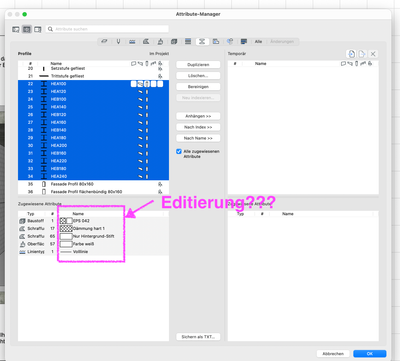Select the Volllinie line type row
This screenshot has width=400, height=361.
point(93,252)
